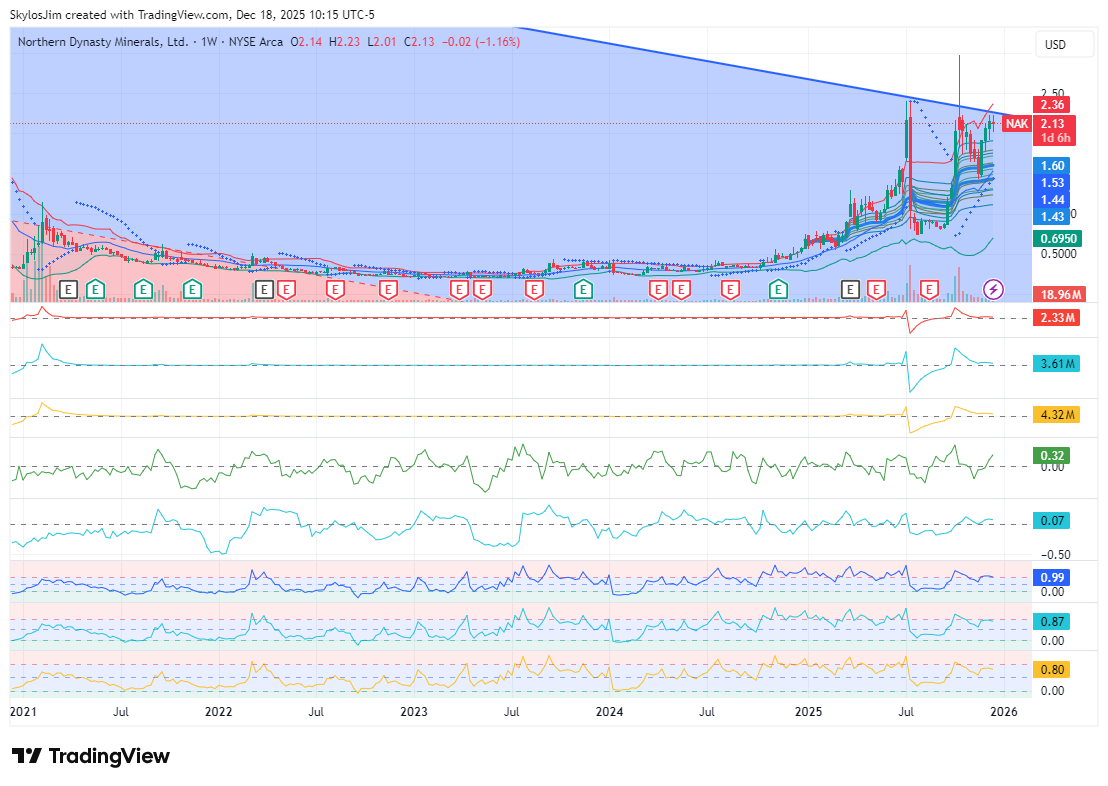Click the blue 1.43 price label
Image resolution: width=1108 pixels, height=786 pixels.
1052,216
